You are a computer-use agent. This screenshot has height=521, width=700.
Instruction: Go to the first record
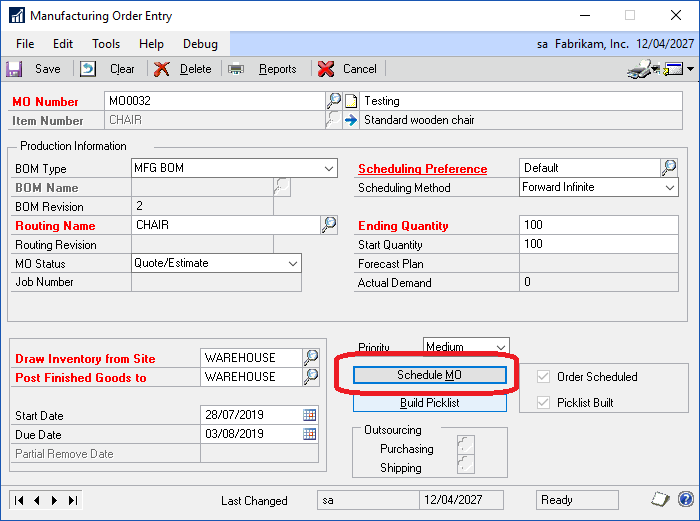(19, 500)
